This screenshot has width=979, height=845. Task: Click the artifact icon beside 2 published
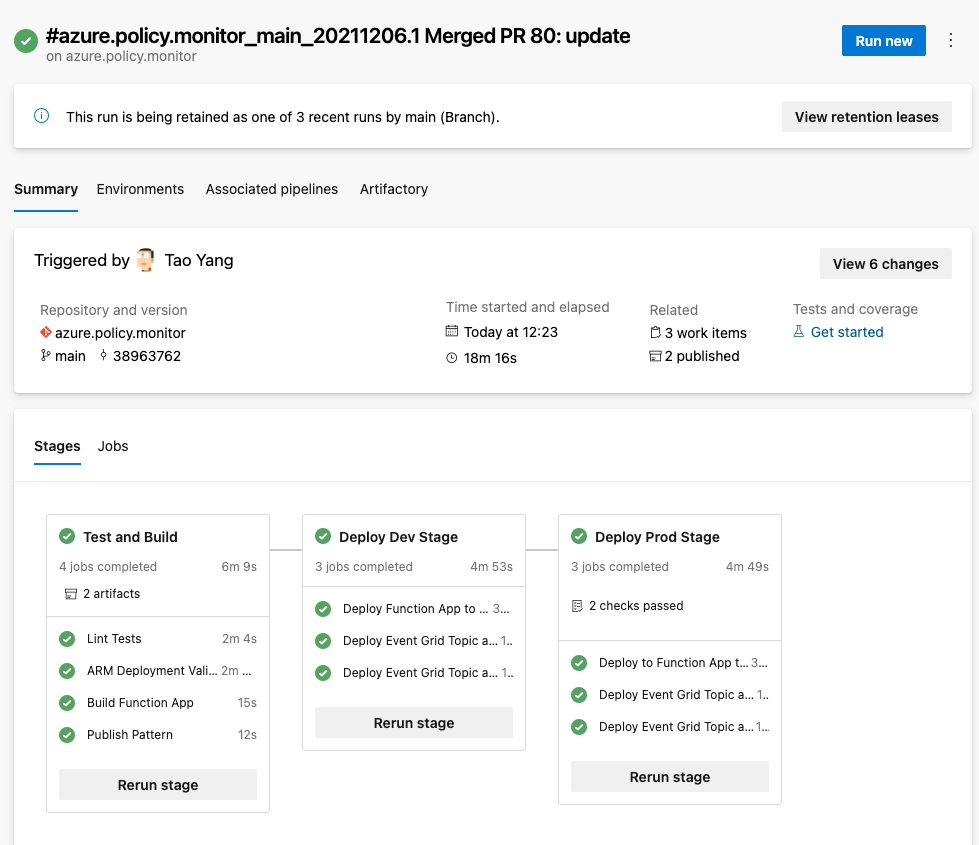[x=655, y=356]
